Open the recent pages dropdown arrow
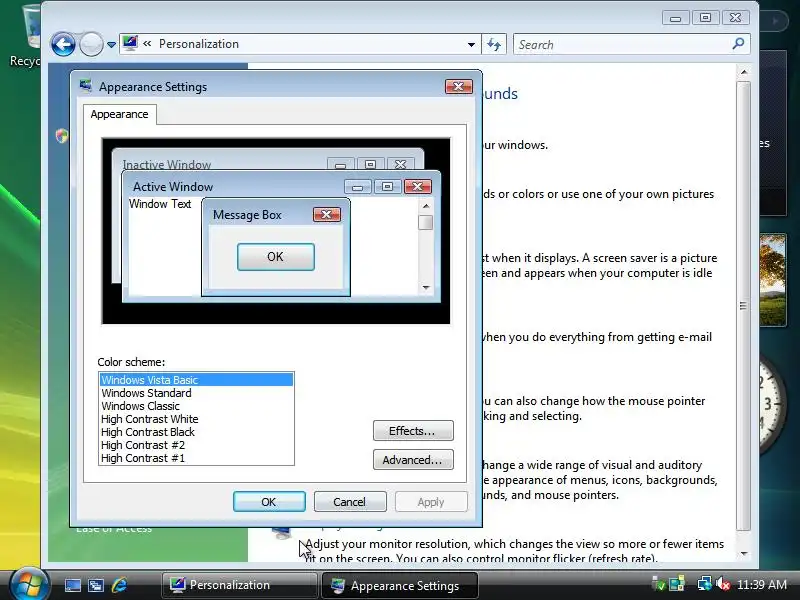This screenshot has height=600, width=800. click(x=111, y=45)
